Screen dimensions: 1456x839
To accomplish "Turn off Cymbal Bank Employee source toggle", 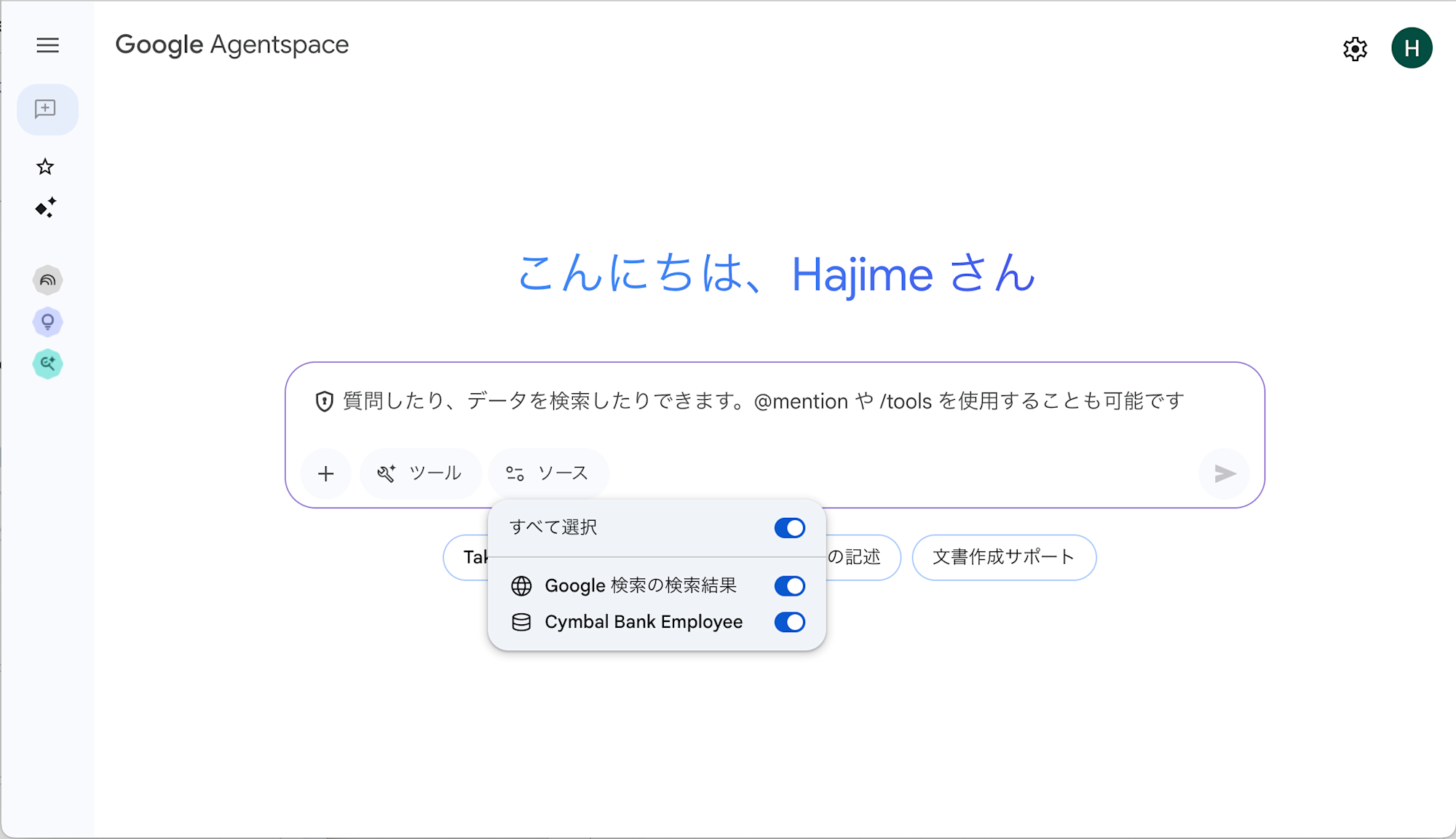I will click(x=790, y=622).
